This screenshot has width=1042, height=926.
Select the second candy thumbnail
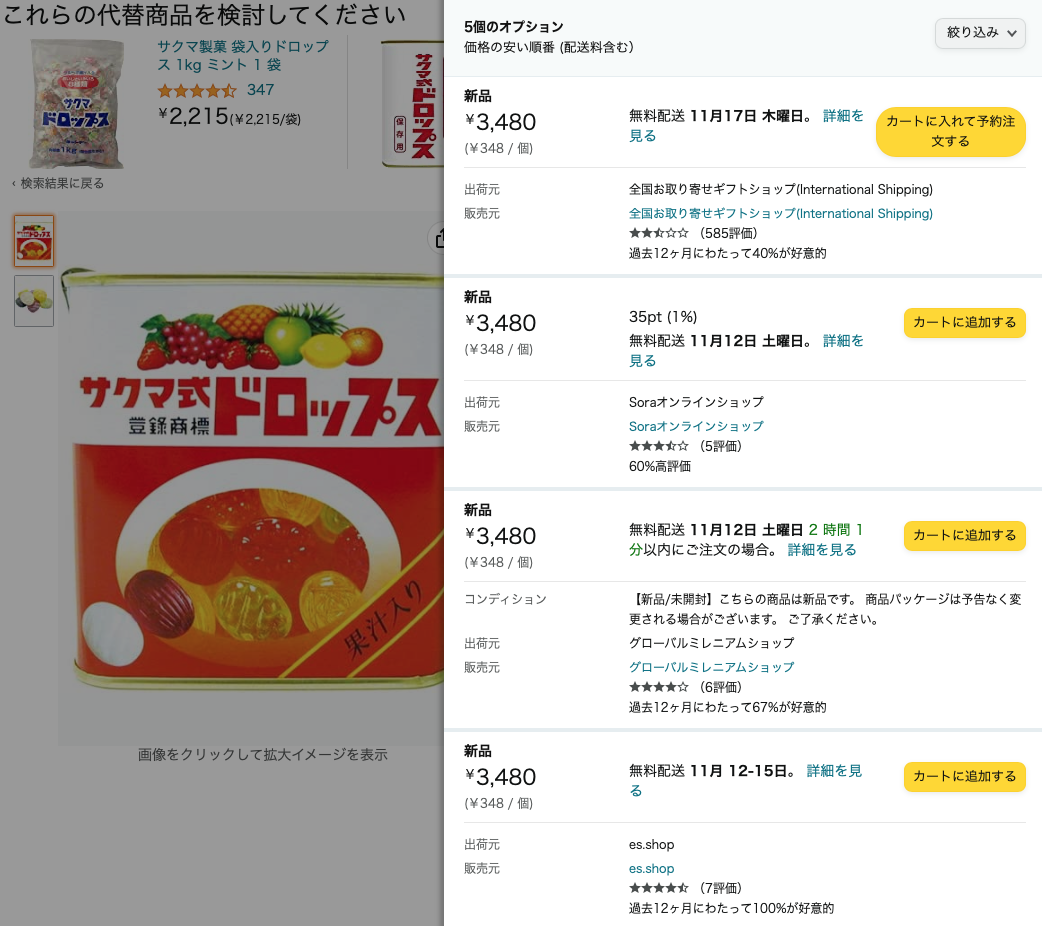34,301
